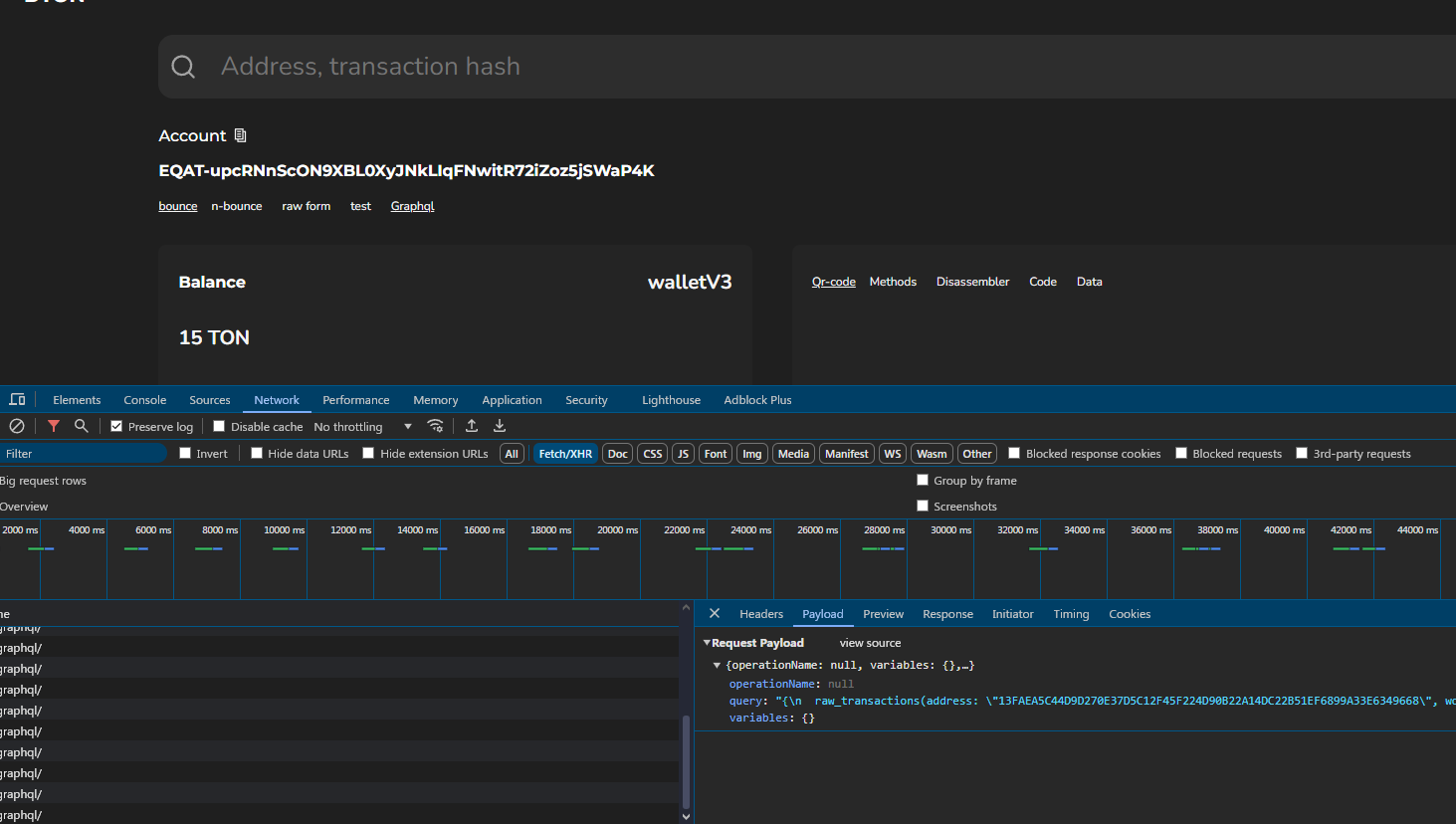This screenshot has height=824, width=1456.
Task: Check the Hide data URLs option
Action: point(257,454)
